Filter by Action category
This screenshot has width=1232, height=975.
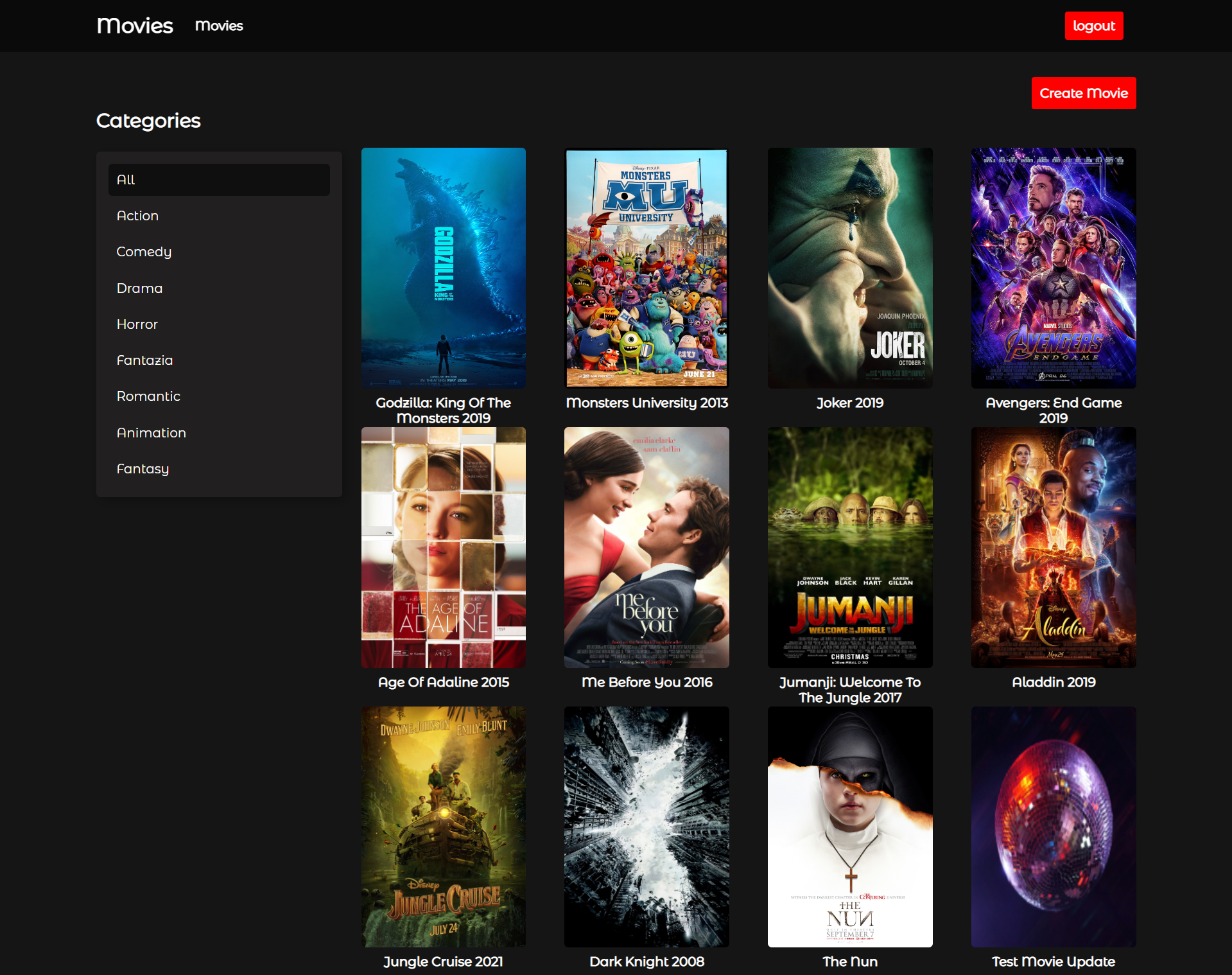pos(219,216)
